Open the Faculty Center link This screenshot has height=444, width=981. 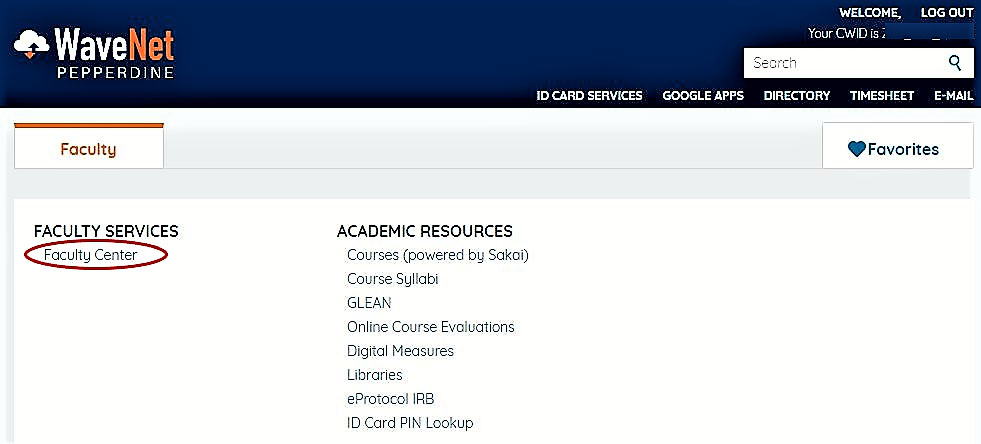91,255
